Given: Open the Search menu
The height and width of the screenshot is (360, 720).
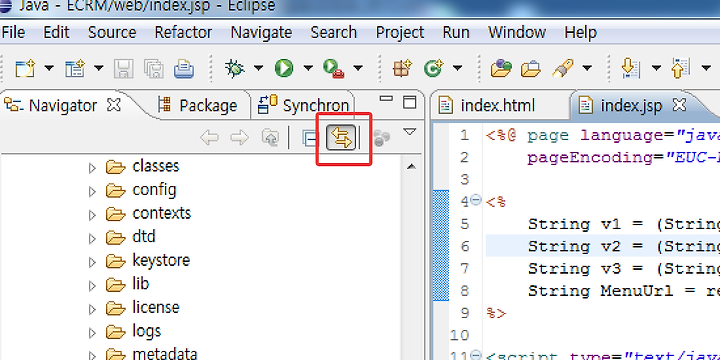Looking at the screenshot, I should point(333,33).
